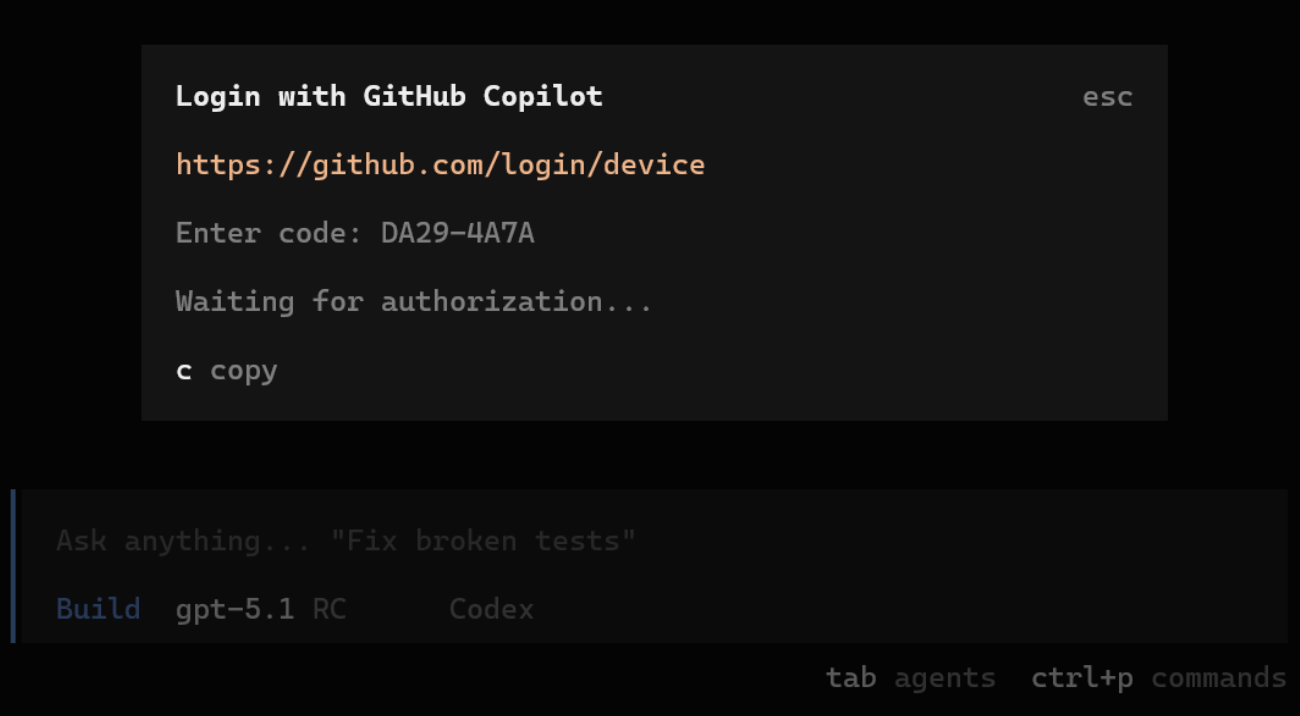1300x716 pixels.
Task: Open the commands palette label
Action: pos(1218,678)
